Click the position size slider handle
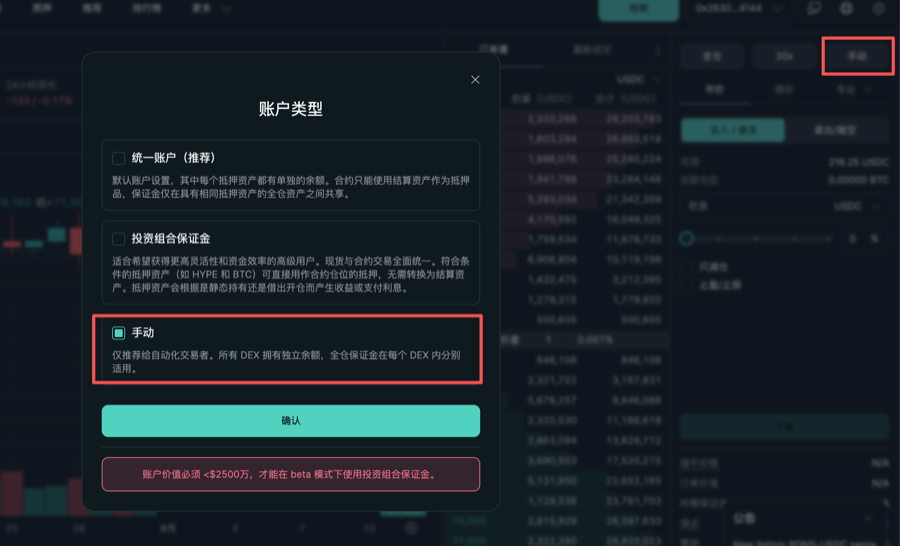 click(x=686, y=238)
